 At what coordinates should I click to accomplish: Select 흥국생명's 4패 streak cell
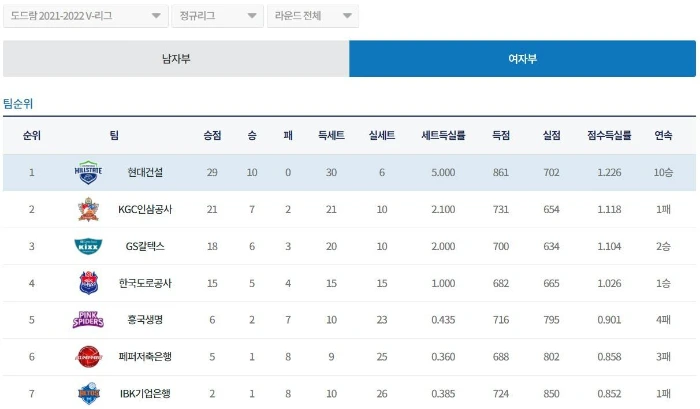(x=663, y=320)
